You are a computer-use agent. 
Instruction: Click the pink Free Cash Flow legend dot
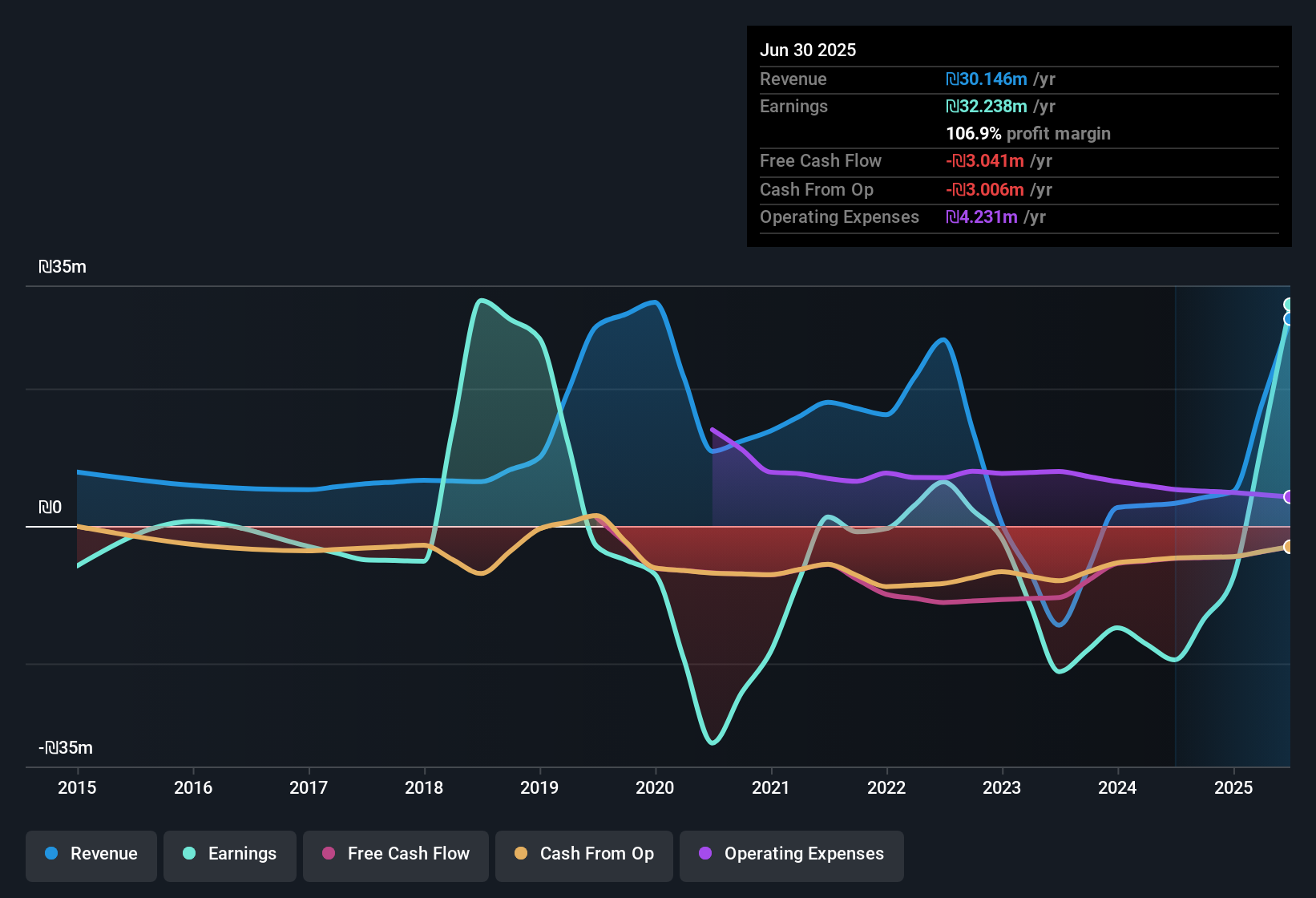tap(328, 854)
